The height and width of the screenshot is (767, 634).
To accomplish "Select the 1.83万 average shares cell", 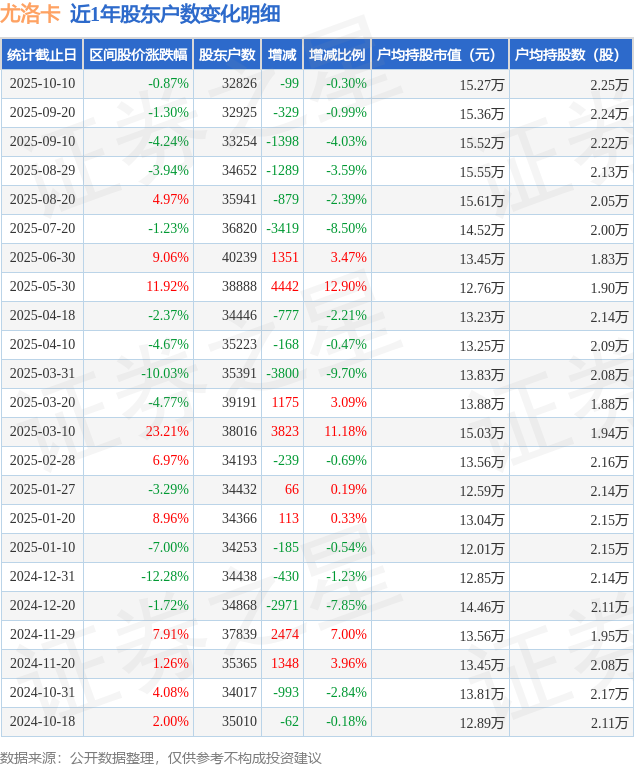I will click(609, 258).
